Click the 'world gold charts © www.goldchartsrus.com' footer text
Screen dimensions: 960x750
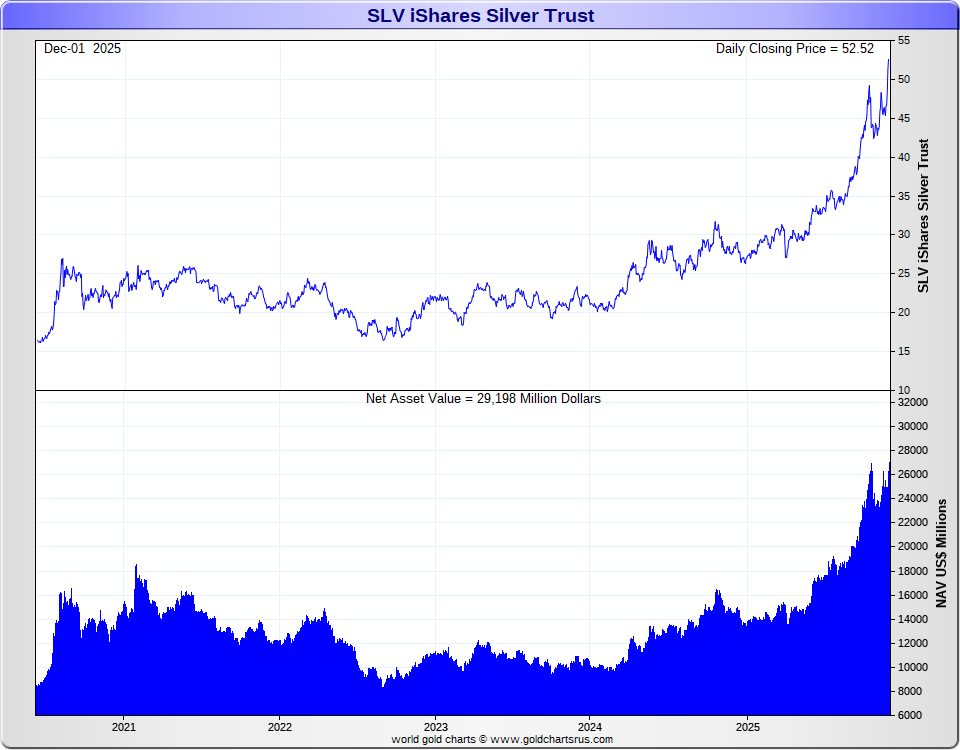(x=502, y=740)
